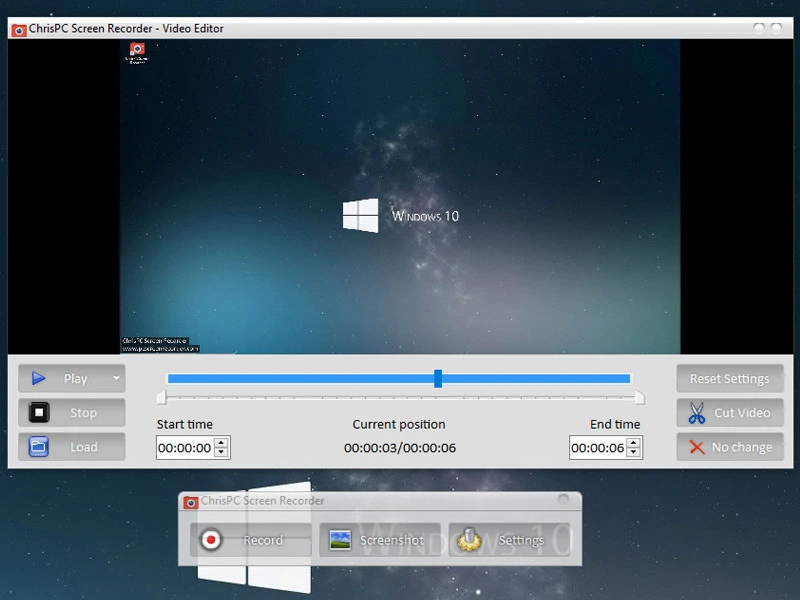Click the red X icon on No change

(x=697, y=447)
